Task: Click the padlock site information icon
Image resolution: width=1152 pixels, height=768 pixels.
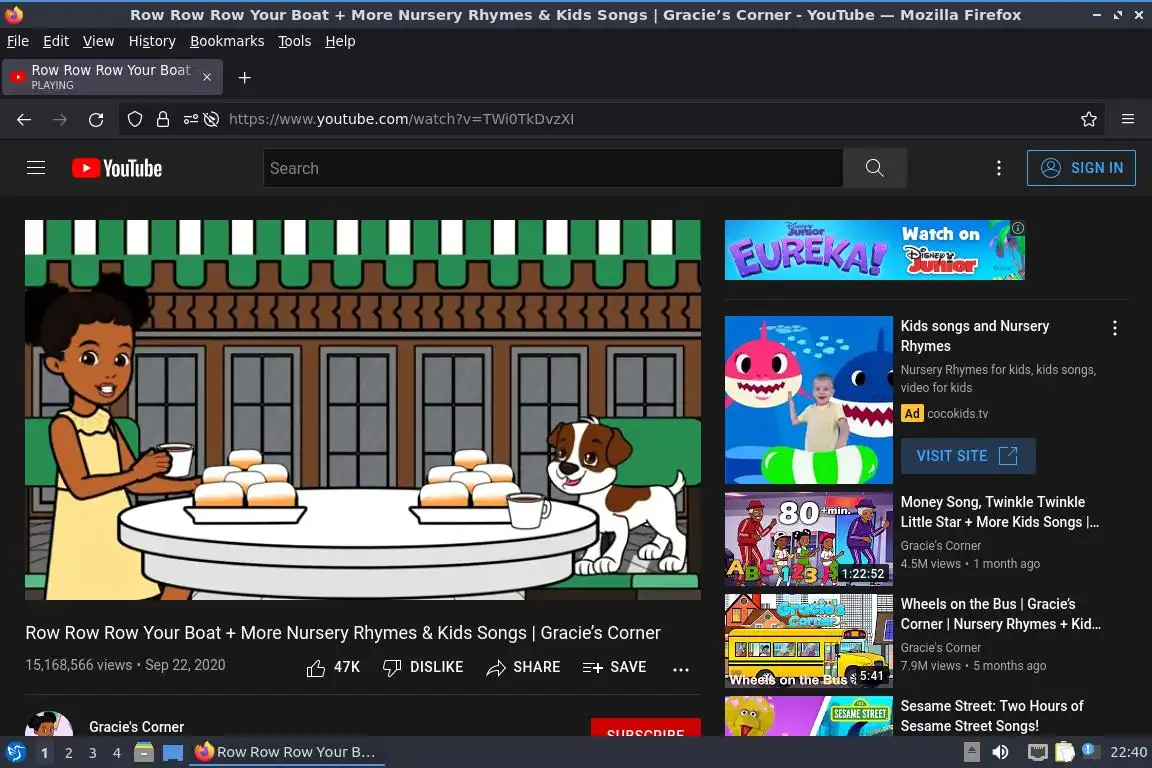Action: click(162, 119)
